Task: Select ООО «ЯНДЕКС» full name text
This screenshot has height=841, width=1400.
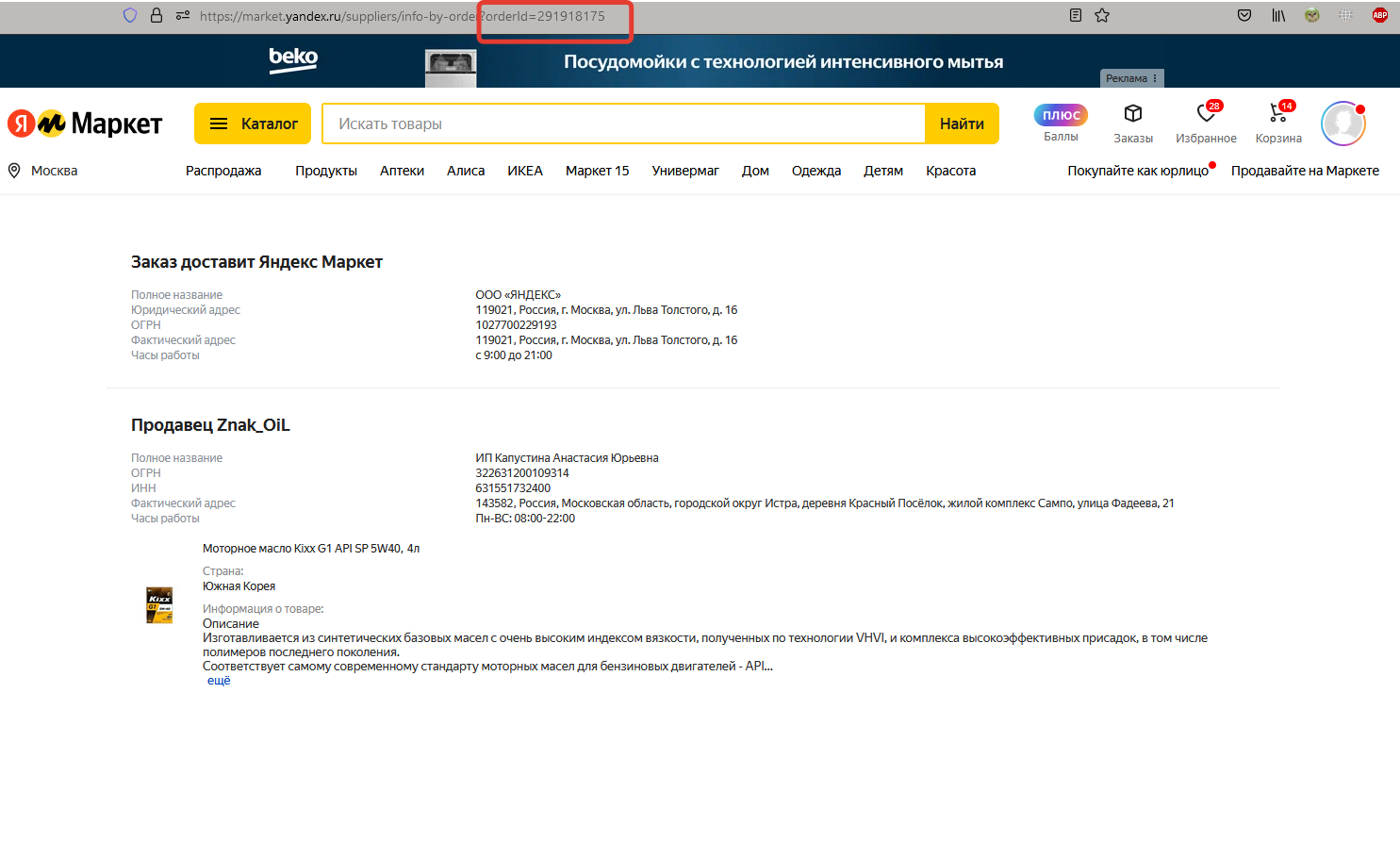Action: click(x=518, y=295)
